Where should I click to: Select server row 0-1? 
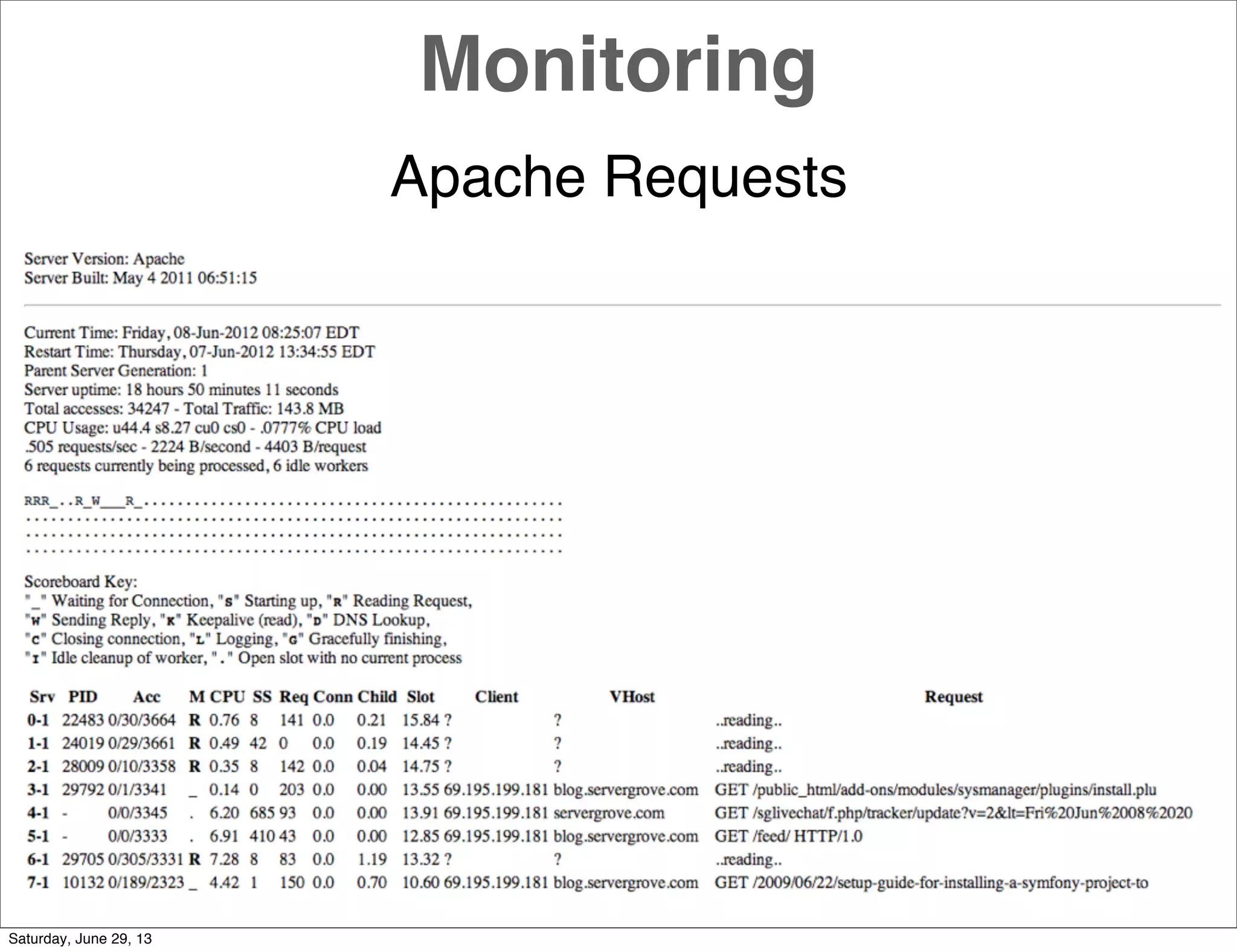(x=405, y=721)
